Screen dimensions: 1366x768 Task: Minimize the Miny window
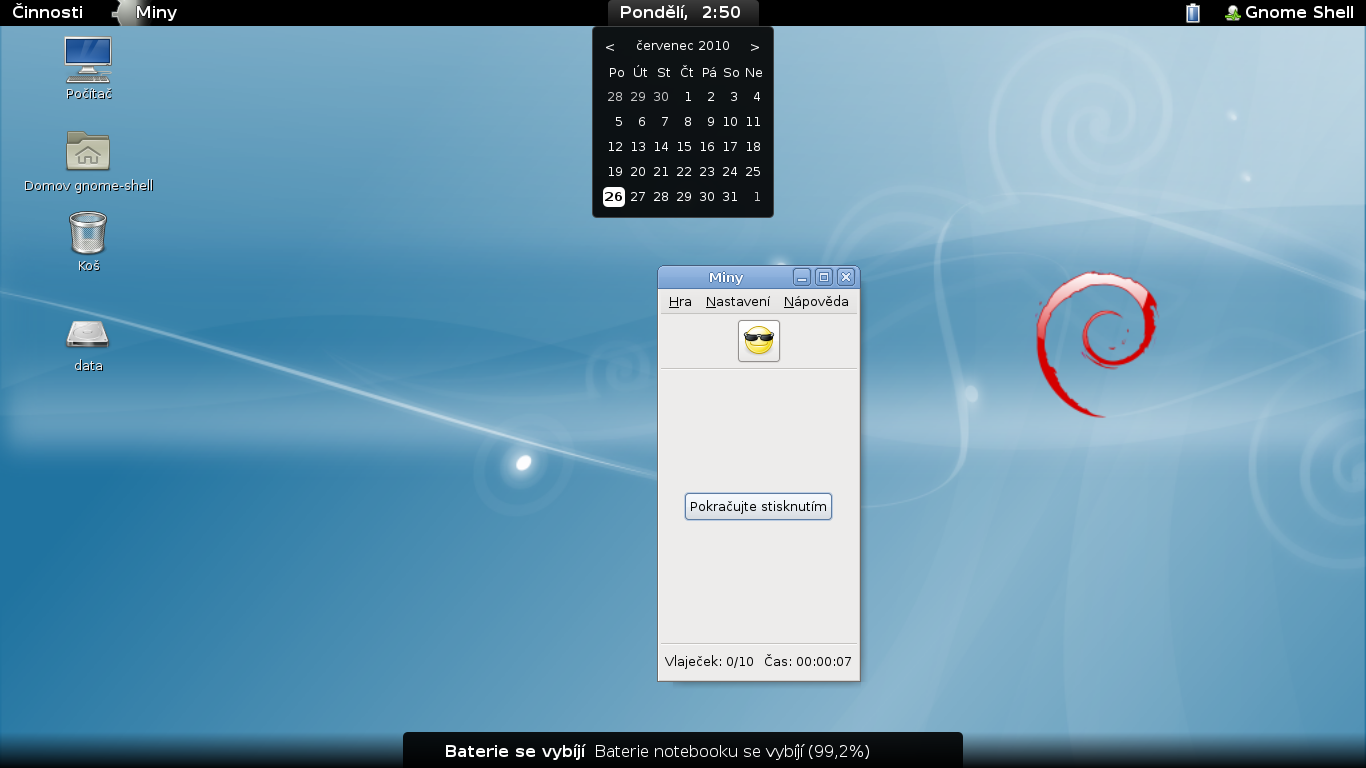tap(802, 277)
